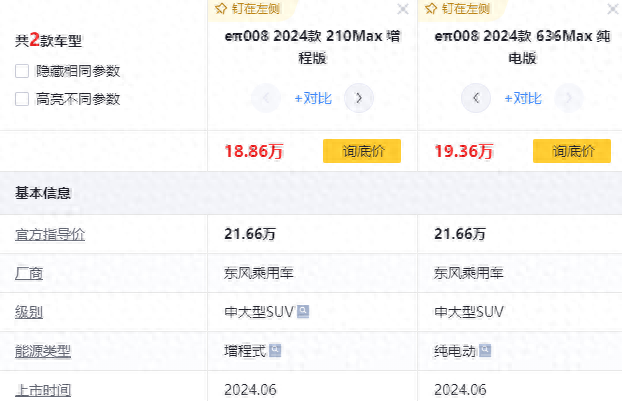Enable the 高亮不同参数 checkbox
This screenshot has width=622, height=401.
click(22, 99)
